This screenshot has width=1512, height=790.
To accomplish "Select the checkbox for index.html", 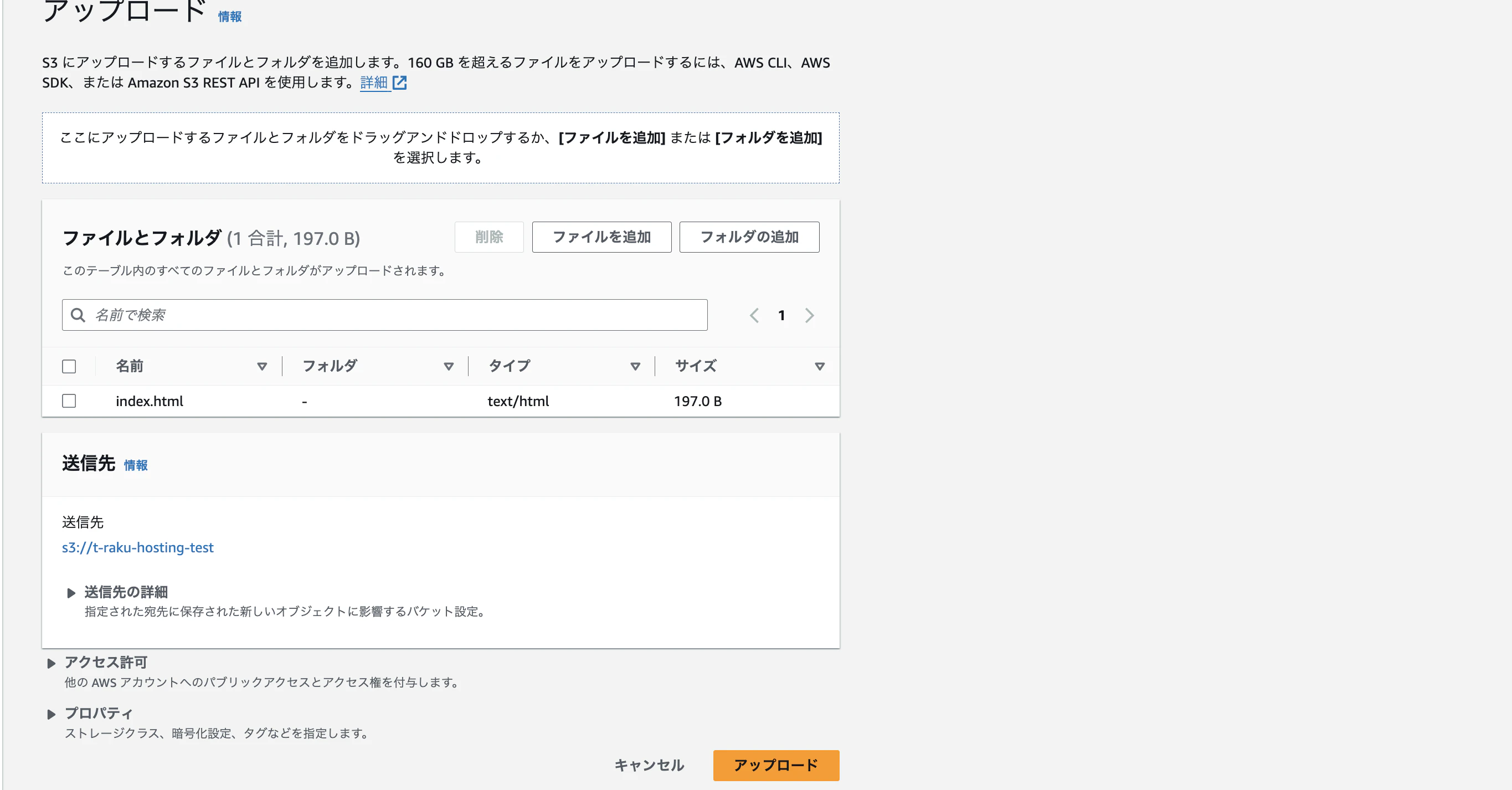I will coord(69,401).
